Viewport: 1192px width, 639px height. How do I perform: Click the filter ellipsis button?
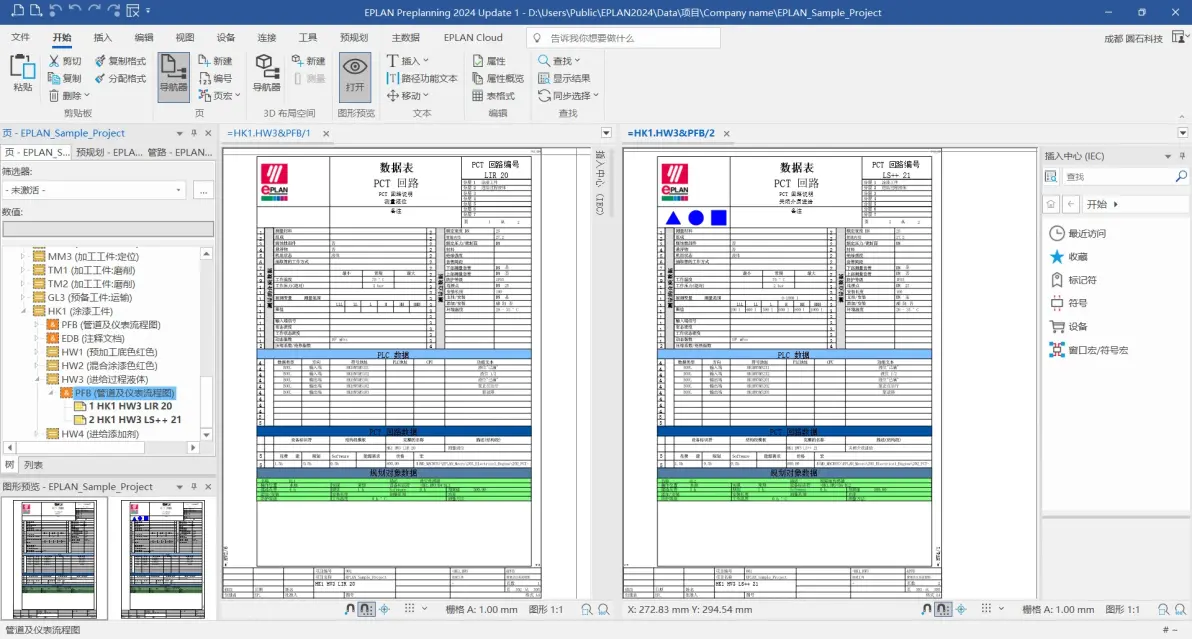coord(203,191)
